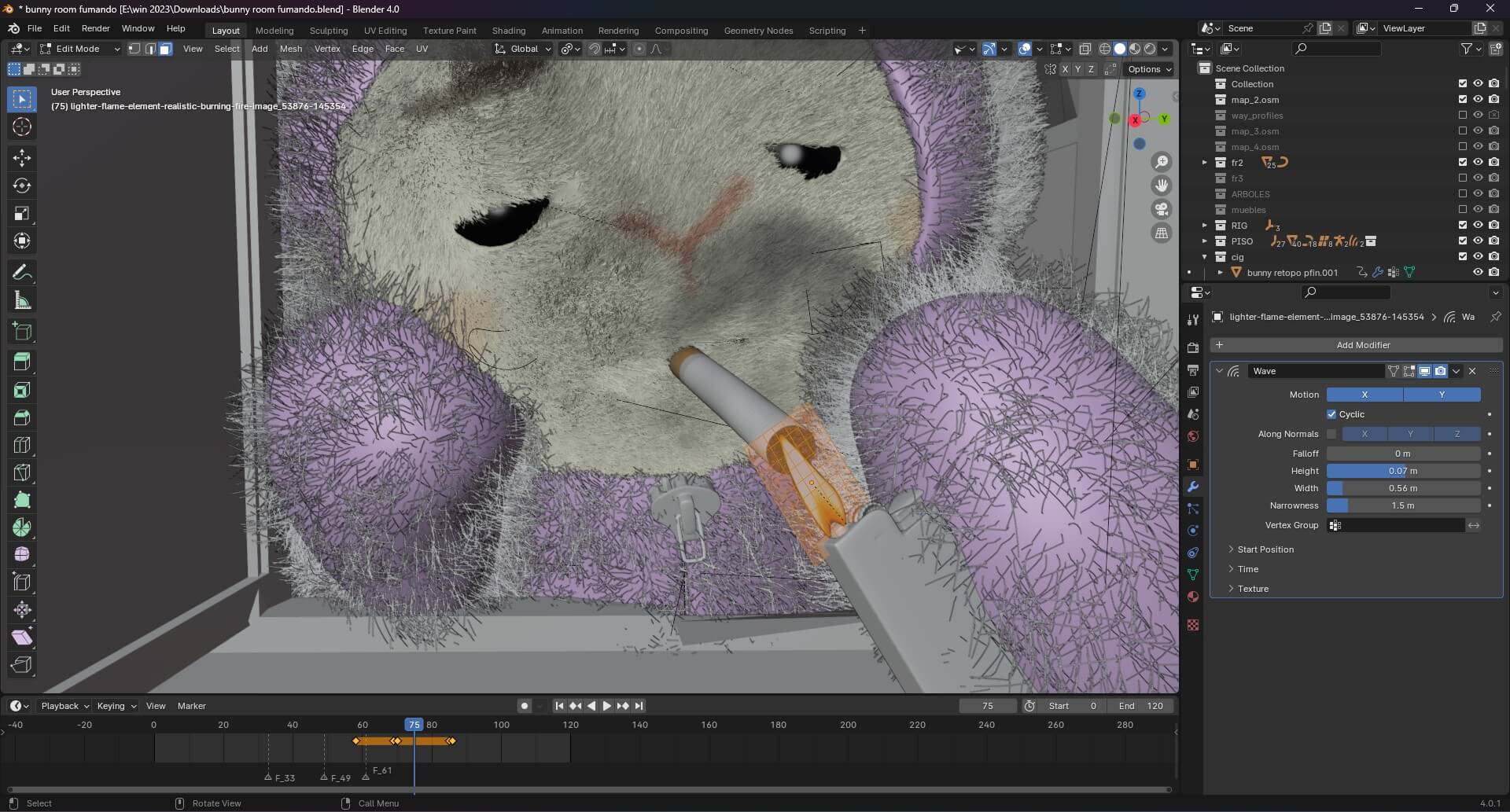The image size is (1510, 812).
Task: Select the Spin tool
Action: click(x=22, y=527)
